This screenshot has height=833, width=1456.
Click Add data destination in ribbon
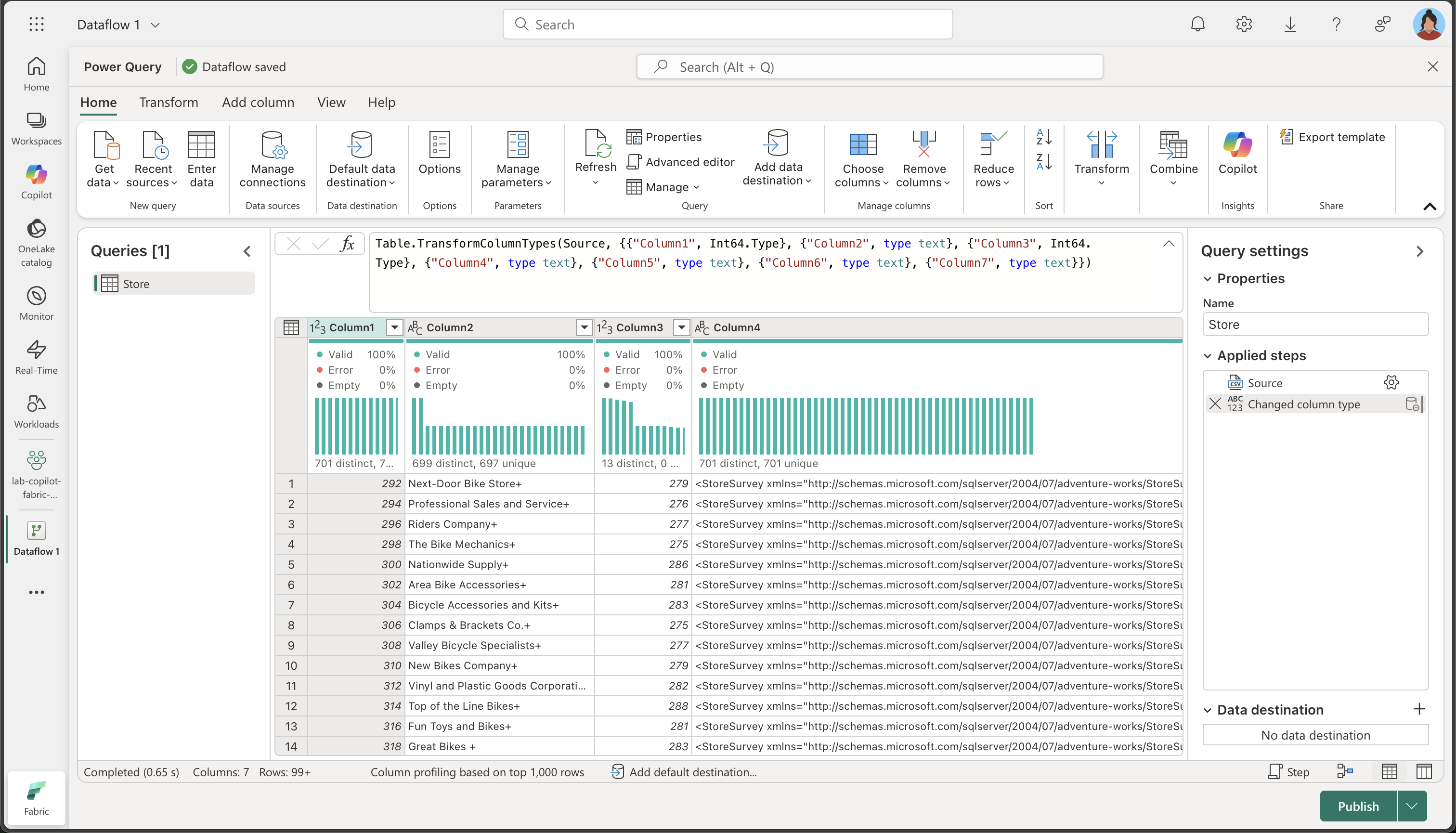(x=778, y=158)
